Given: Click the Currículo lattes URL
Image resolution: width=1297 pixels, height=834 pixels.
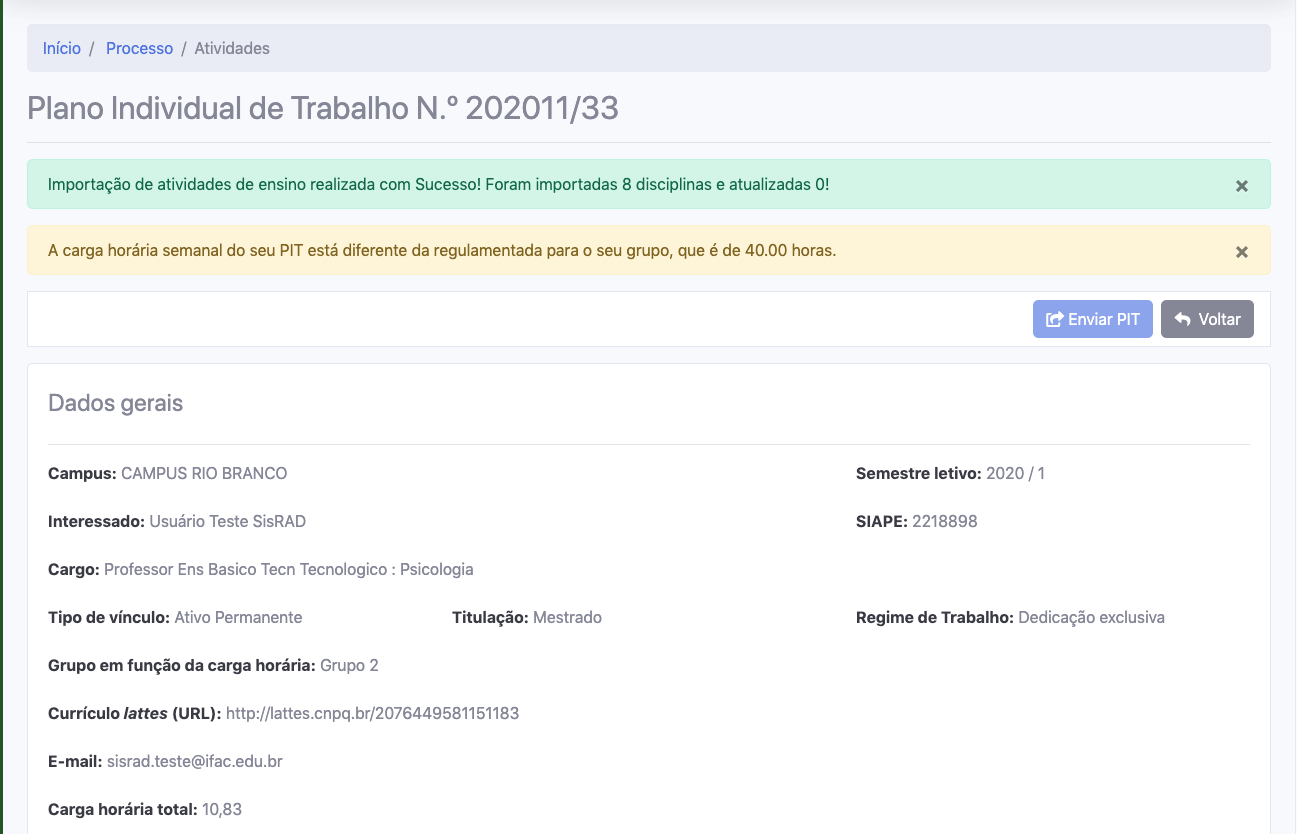Looking at the screenshot, I should [x=372, y=713].
